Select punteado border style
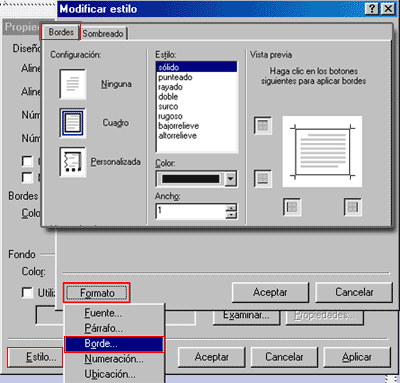Screen dimensions: 400x383 [x=197, y=77]
